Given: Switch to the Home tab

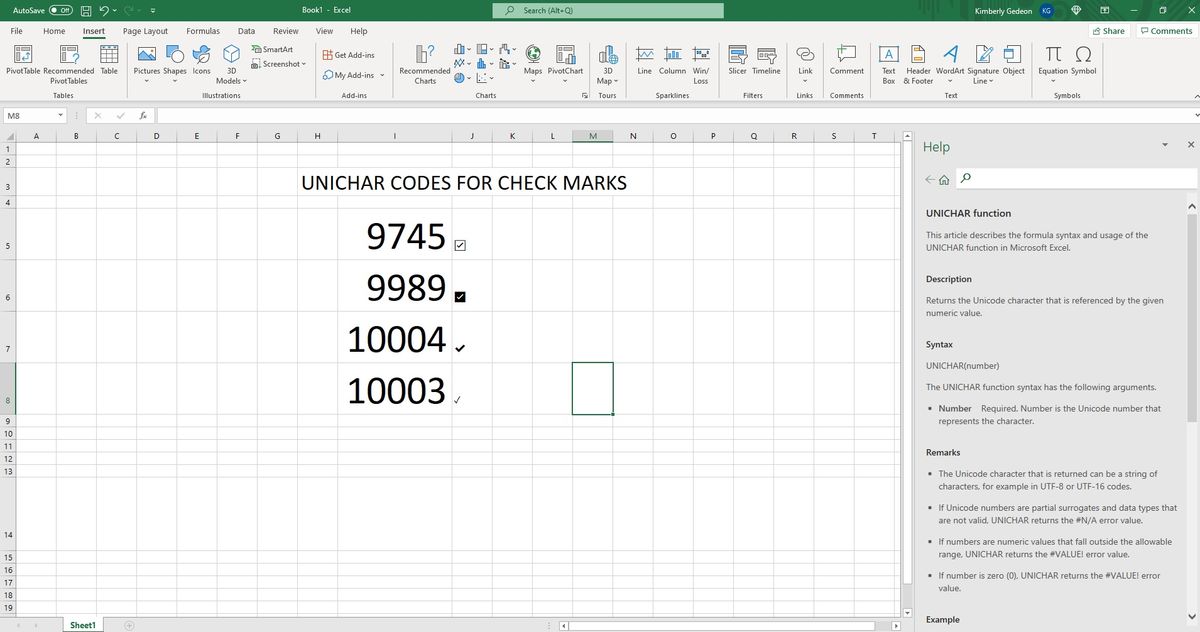Looking at the screenshot, I should click(x=54, y=31).
